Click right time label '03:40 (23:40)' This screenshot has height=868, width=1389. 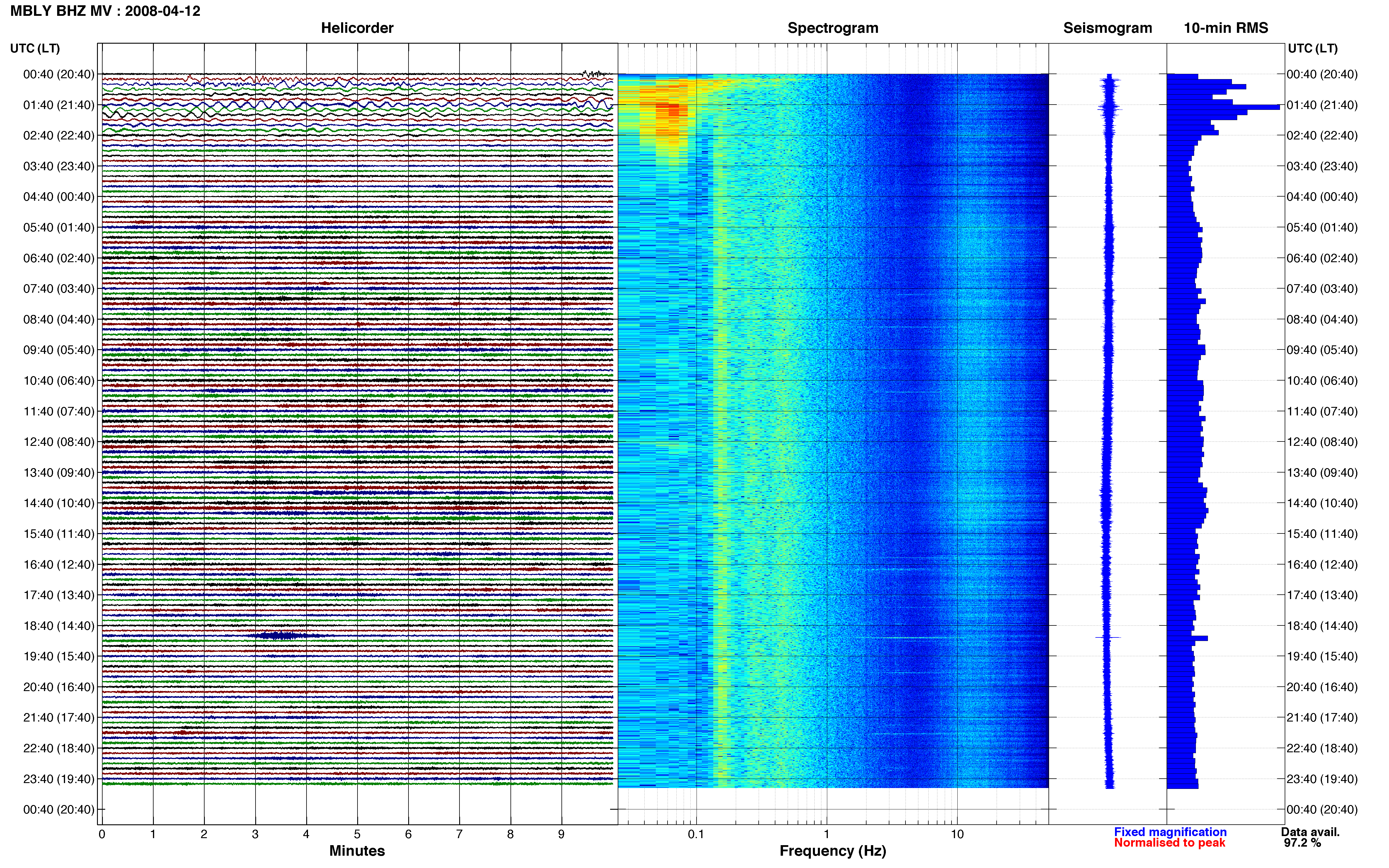coord(1322,166)
